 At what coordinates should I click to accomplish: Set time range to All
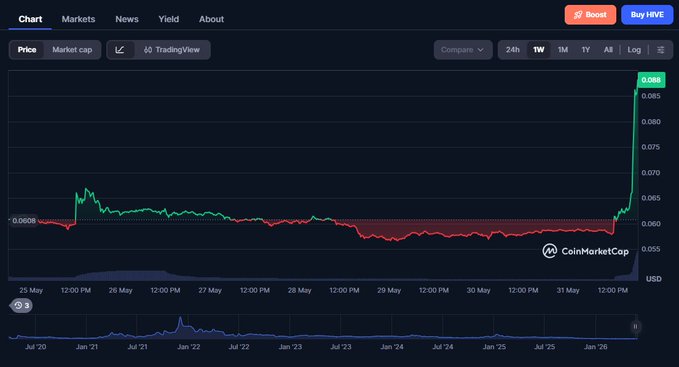608,50
